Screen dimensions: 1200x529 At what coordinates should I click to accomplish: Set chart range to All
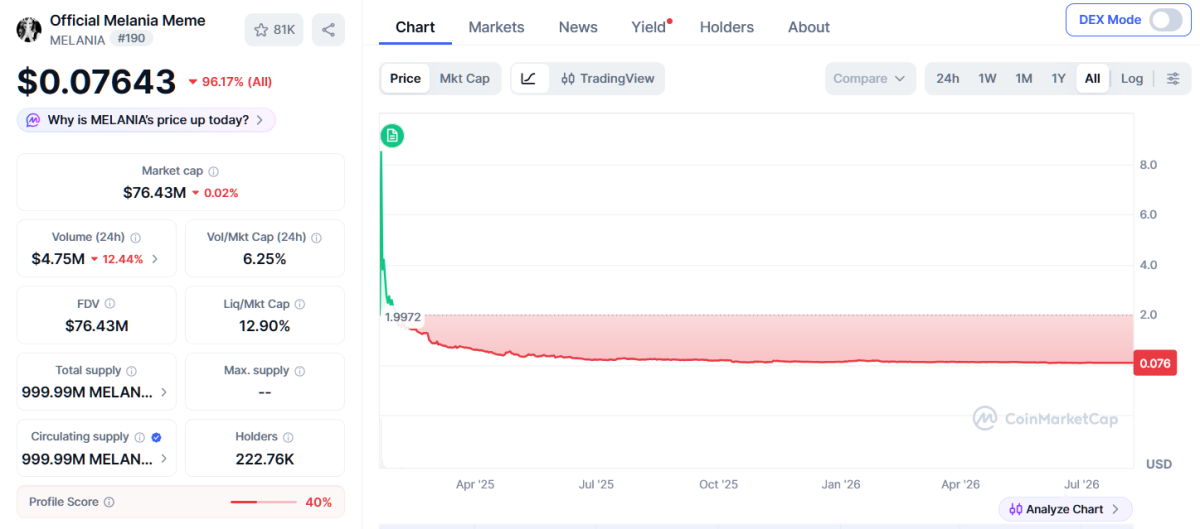[x=1093, y=78]
